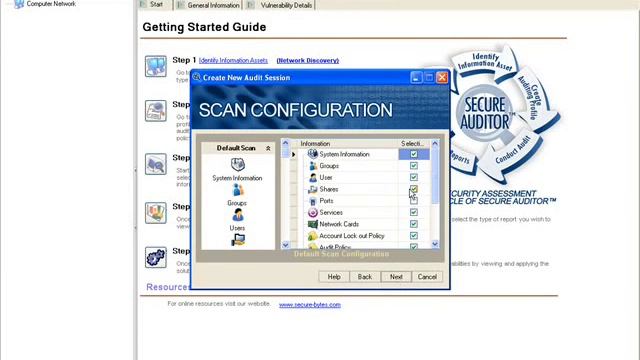
Task: Click up arrow of left list scrollbar
Action: point(285,143)
